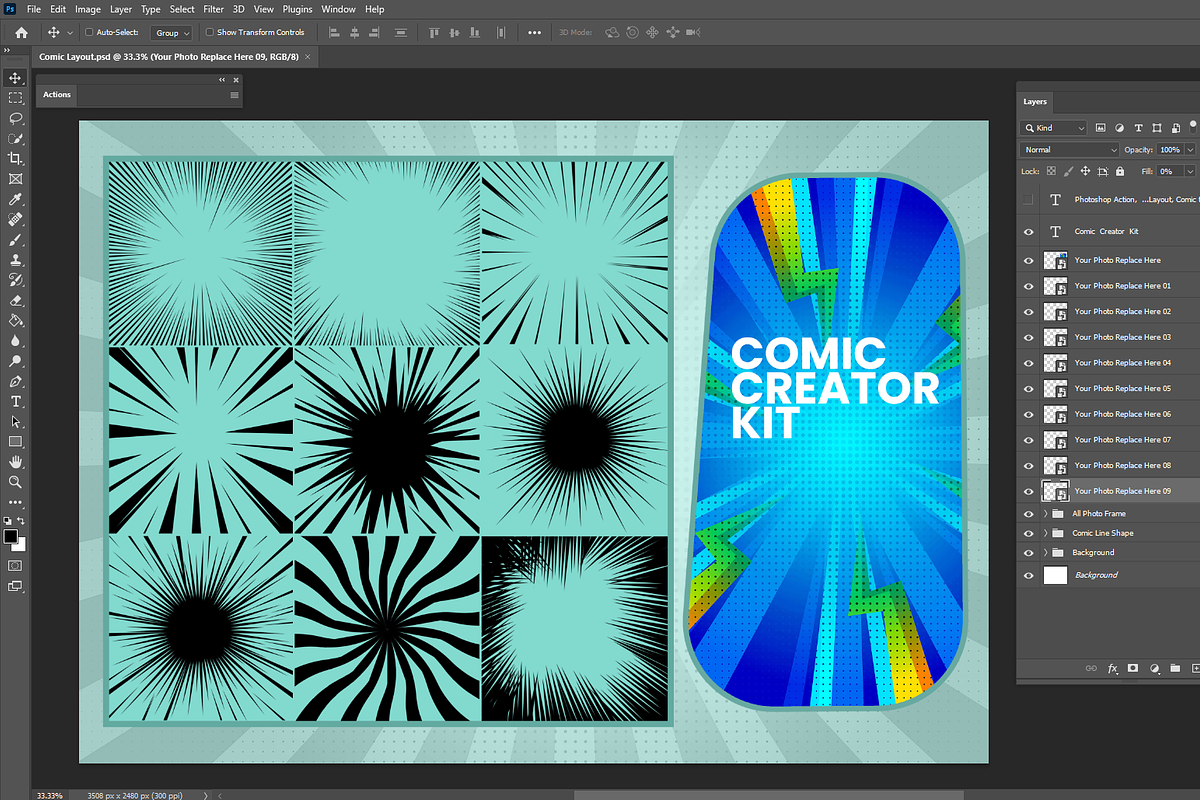Screen dimensions: 1200x800
Task: Select the Eyedropper tool
Action: click(15, 199)
